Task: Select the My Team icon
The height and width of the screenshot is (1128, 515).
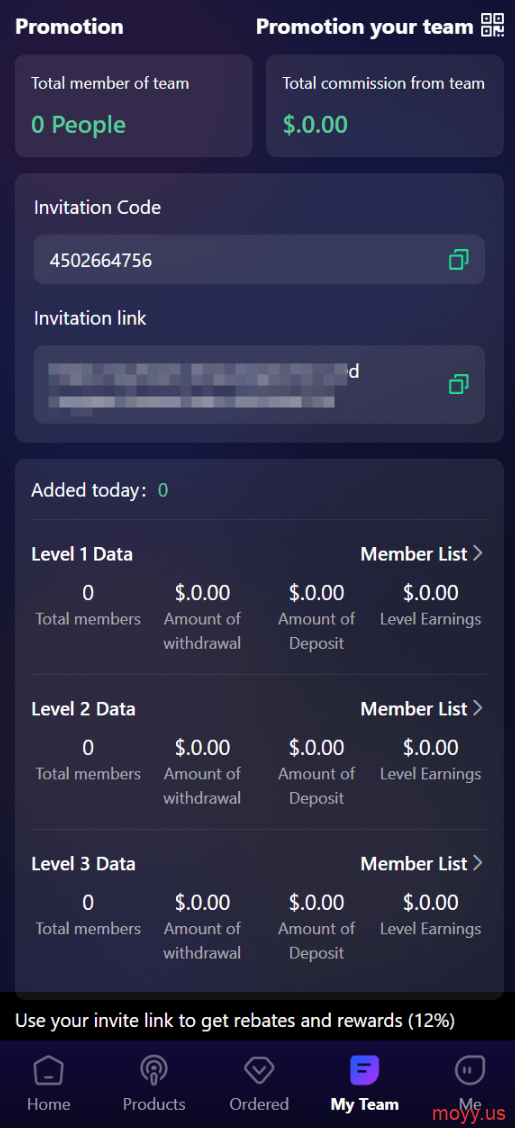Action: pyautogui.click(x=364, y=1070)
